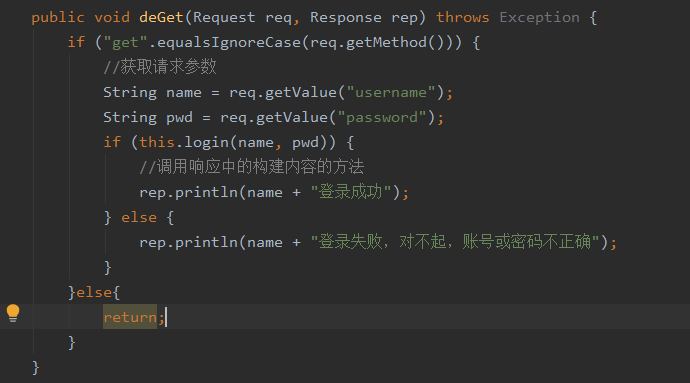690x383 pixels.
Task: Click the "username" string literal
Action: pos(391,92)
